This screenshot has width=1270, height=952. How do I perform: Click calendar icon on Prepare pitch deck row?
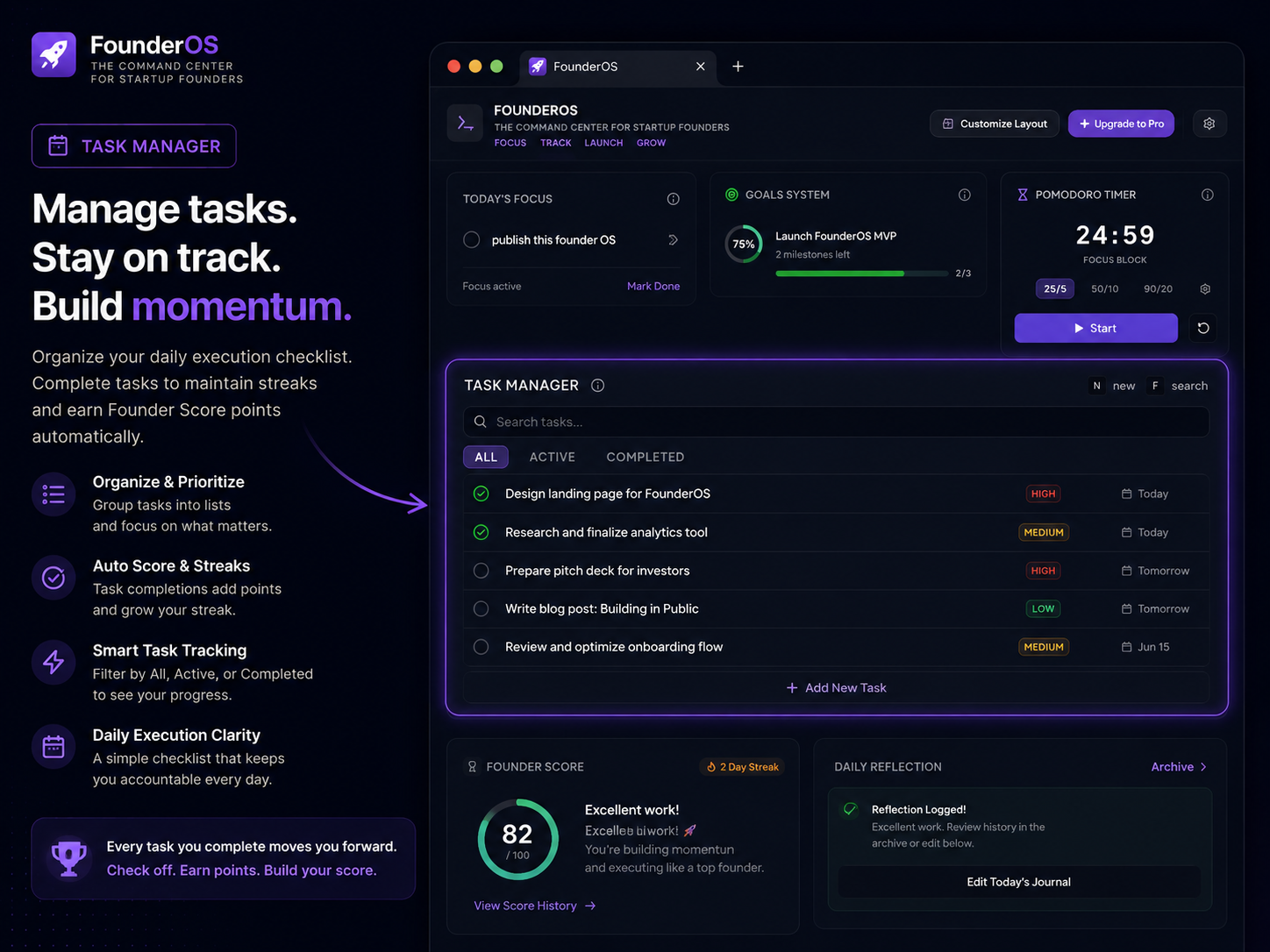pos(1126,571)
